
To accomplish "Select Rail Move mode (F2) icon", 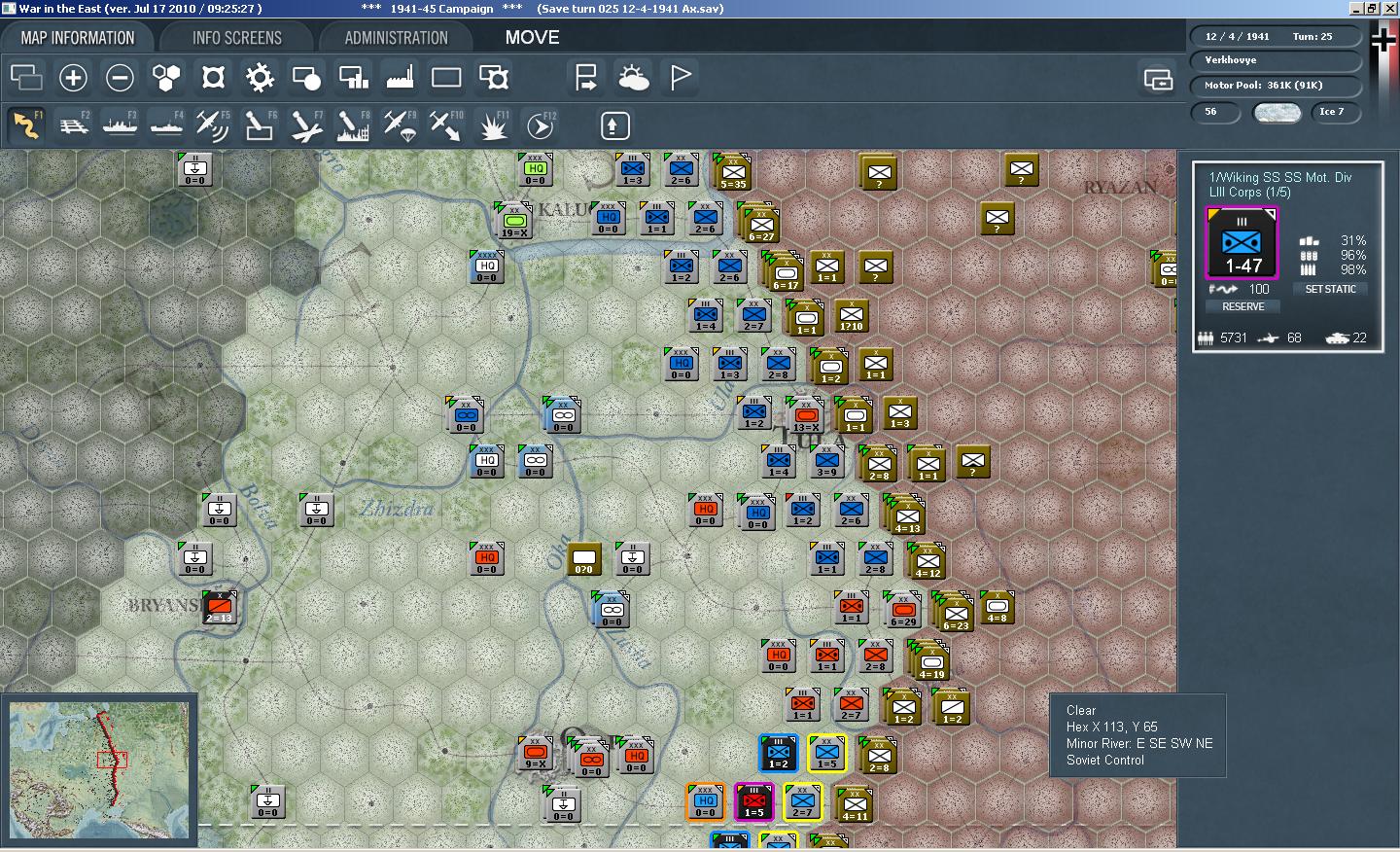I will point(73,125).
